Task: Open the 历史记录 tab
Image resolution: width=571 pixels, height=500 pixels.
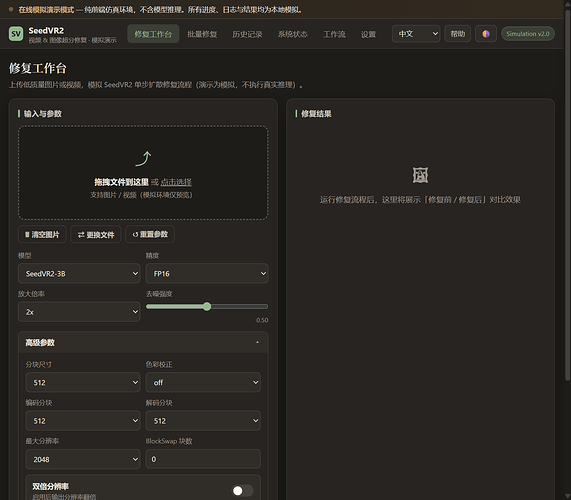Action: [x=247, y=34]
